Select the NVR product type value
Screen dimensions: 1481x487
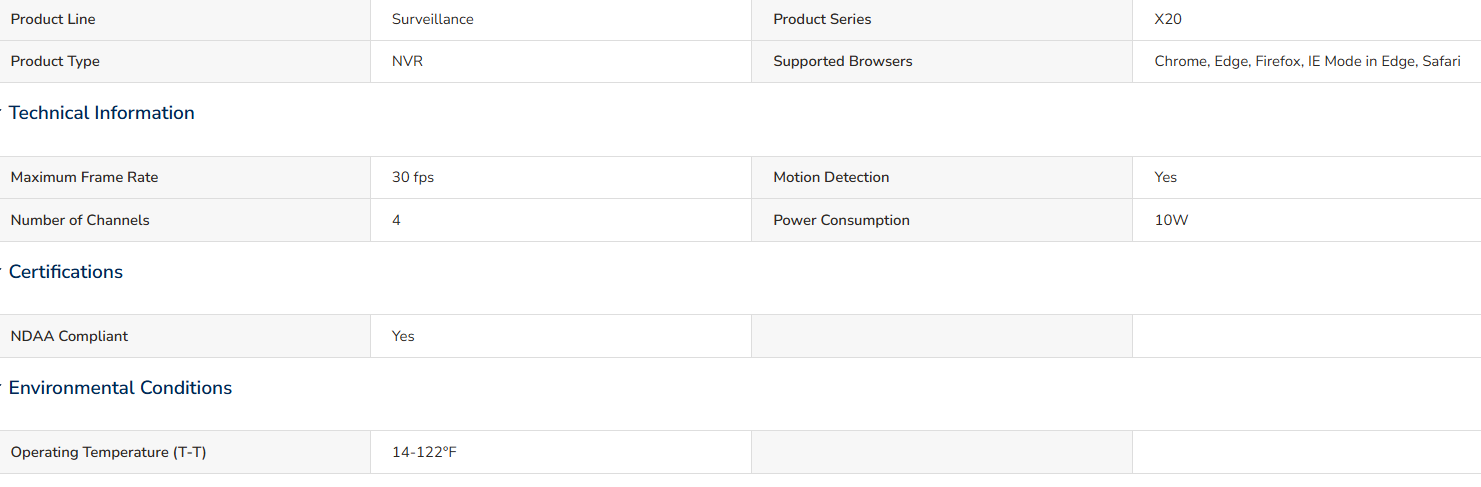[407, 61]
